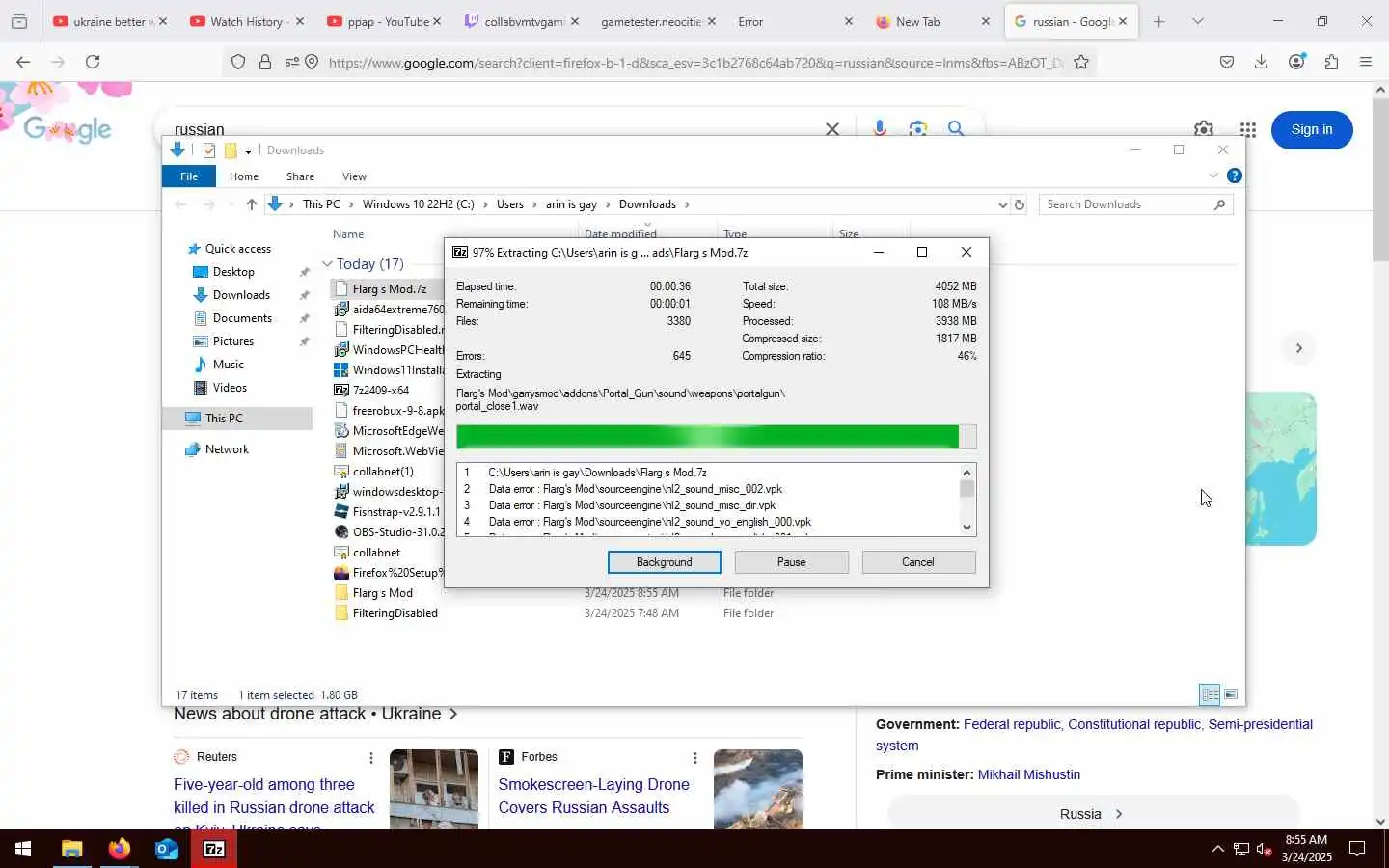Screen dimensions: 1389x868
Task: Cancel the 7-Zip extraction
Action: click(918, 562)
